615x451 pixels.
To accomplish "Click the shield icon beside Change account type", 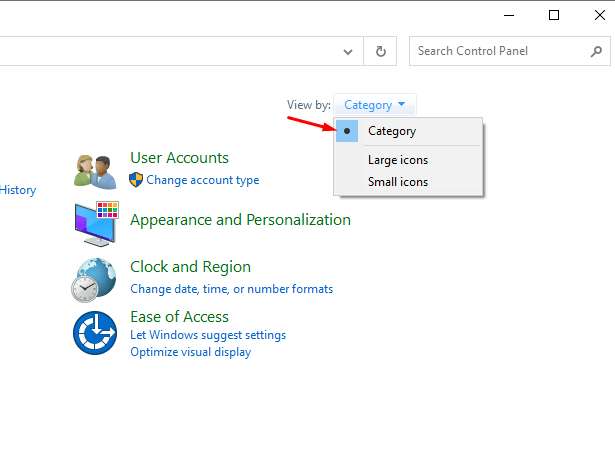I will pos(136,180).
